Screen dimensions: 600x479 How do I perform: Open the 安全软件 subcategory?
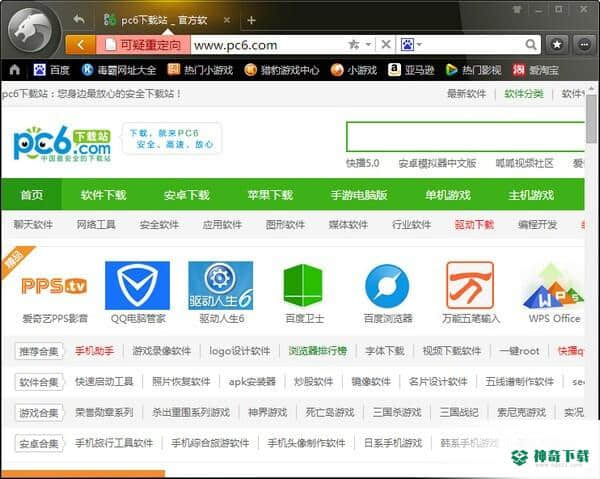(x=159, y=225)
